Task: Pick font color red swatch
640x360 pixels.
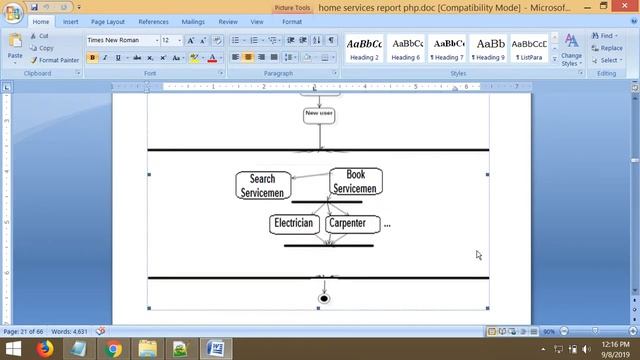Action: coord(212,58)
